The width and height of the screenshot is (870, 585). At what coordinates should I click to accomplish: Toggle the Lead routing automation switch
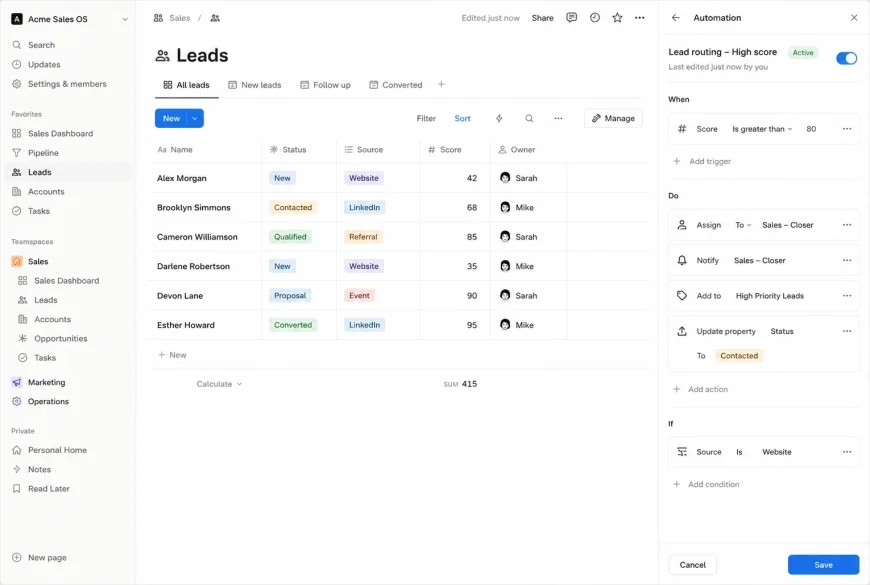pos(846,58)
